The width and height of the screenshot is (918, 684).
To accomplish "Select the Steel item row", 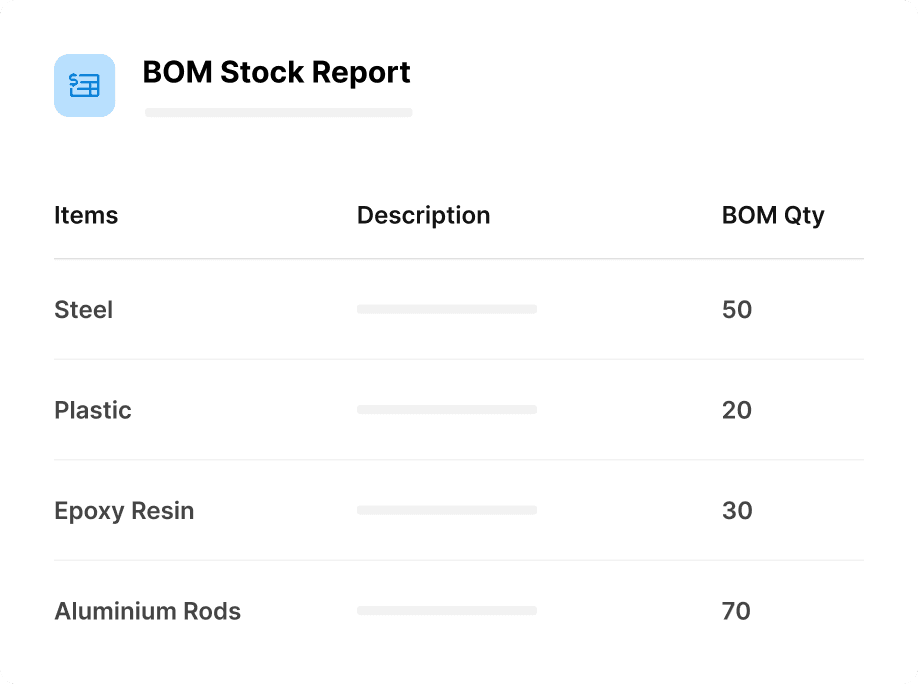I will tap(84, 310).
